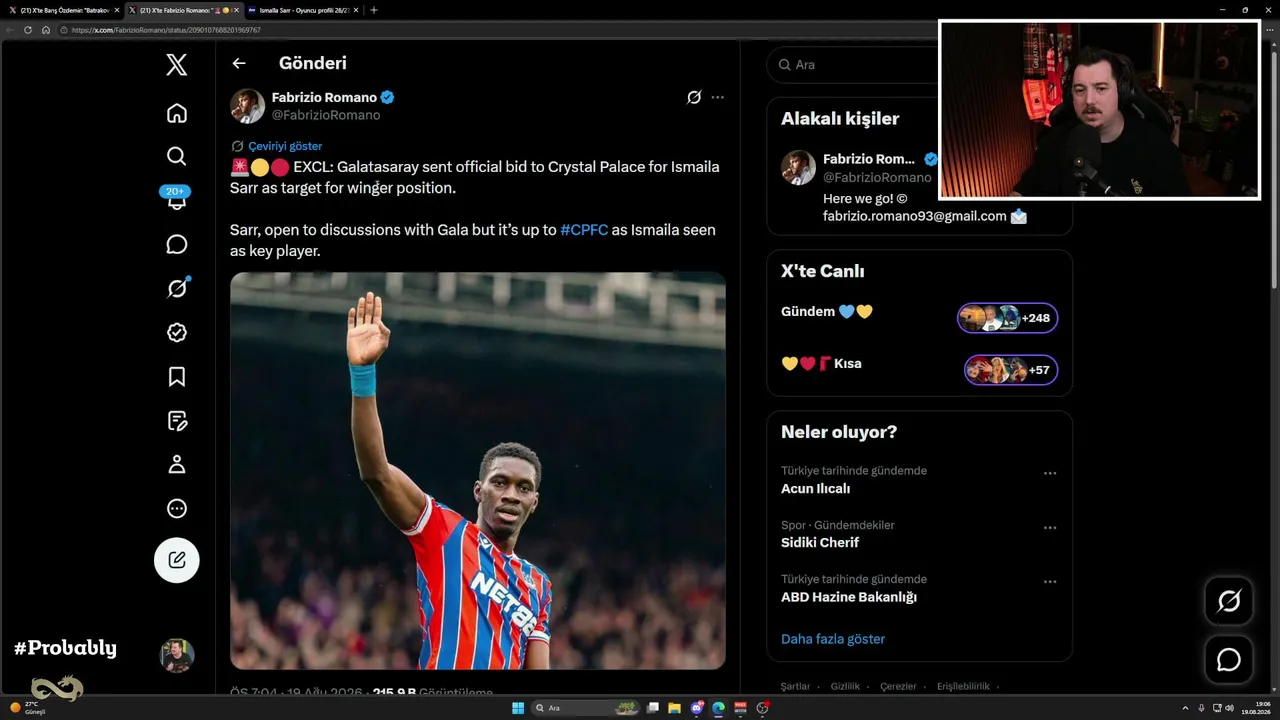Image resolution: width=1280 pixels, height=720 pixels.
Task: Open the Çerezler footer link
Action: coord(898,687)
